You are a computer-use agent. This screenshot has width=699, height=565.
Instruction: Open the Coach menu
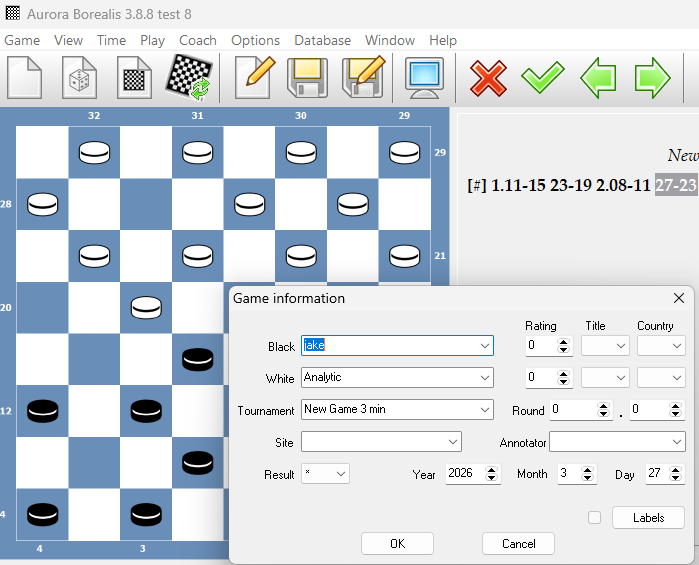(x=198, y=40)
